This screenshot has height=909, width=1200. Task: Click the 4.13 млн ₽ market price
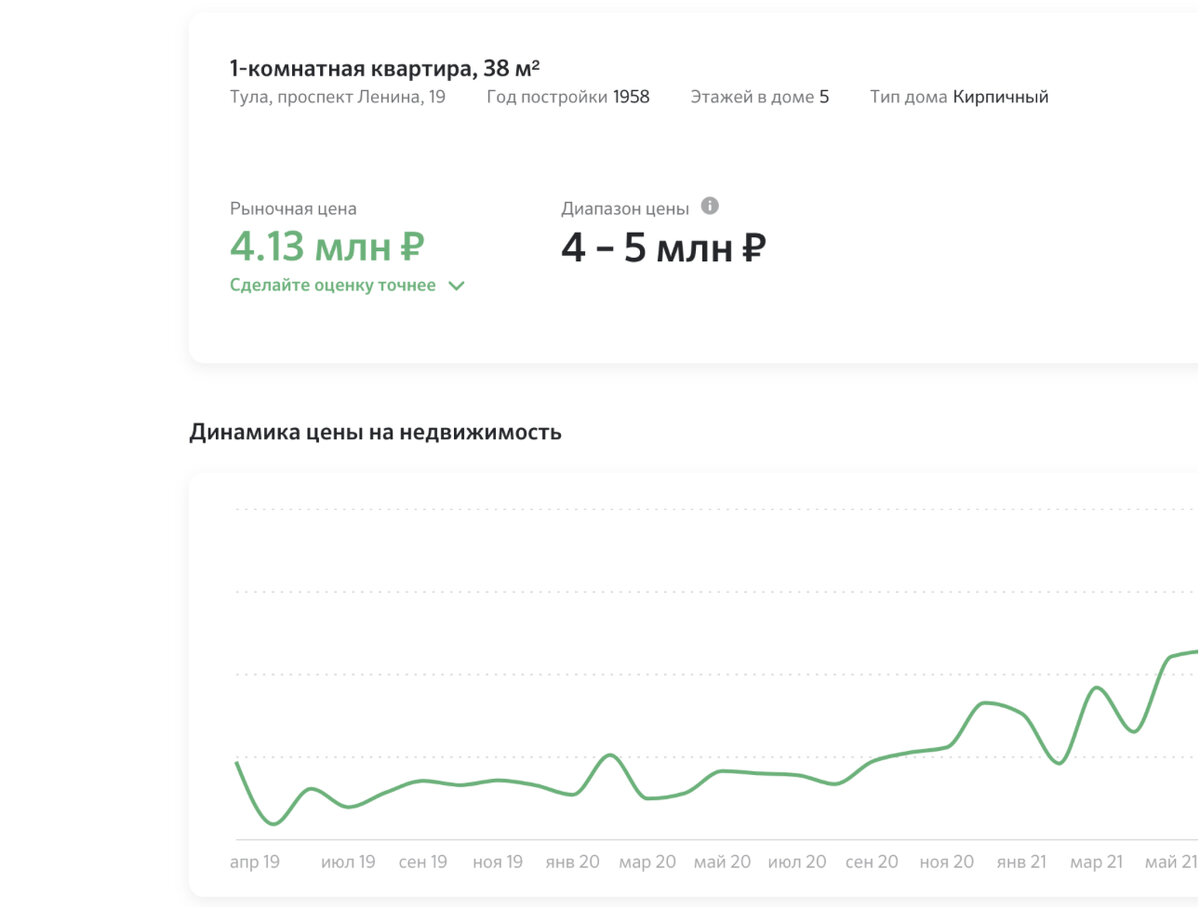pos(328,245)
